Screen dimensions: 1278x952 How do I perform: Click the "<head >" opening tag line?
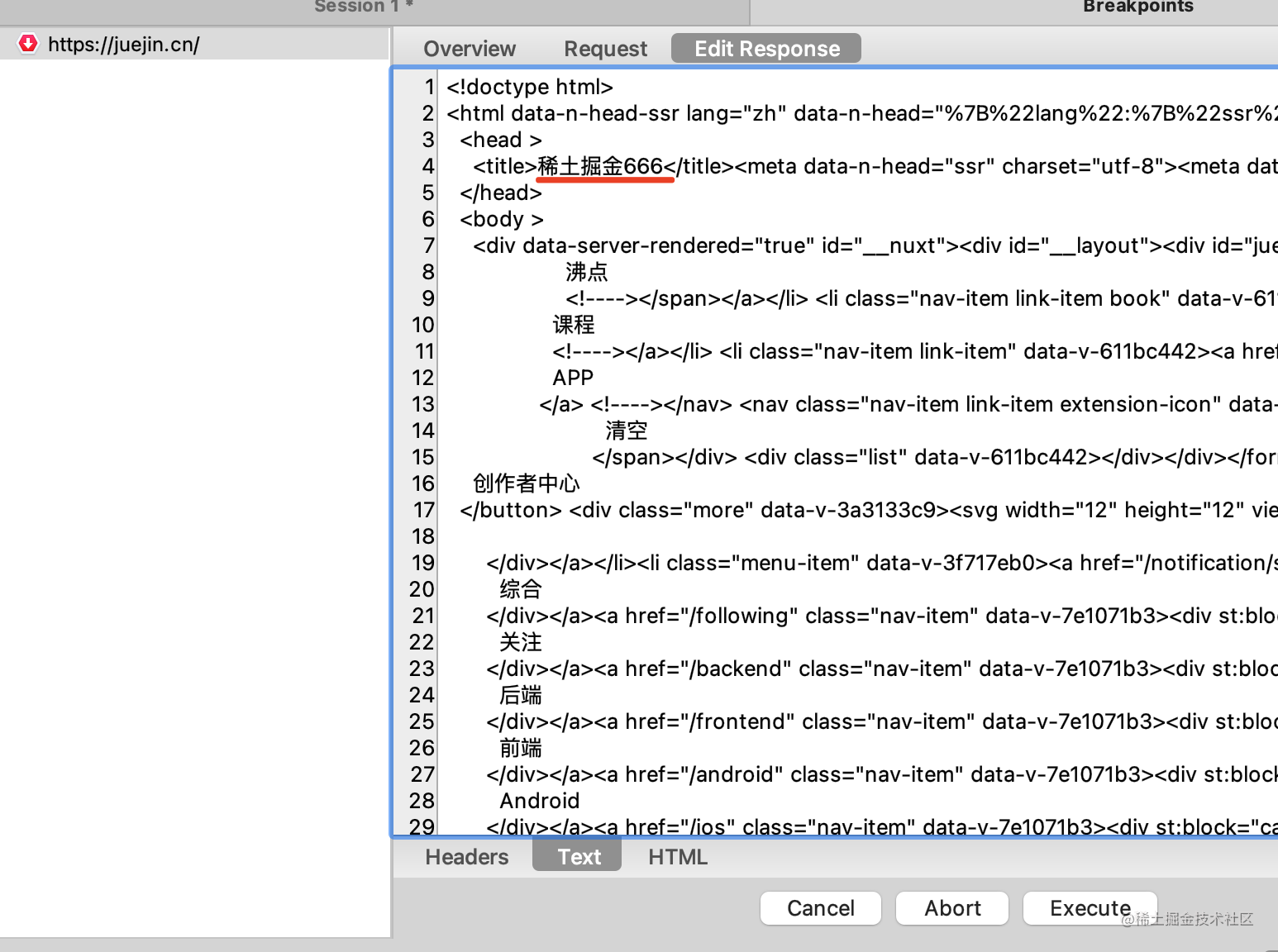[x=501, y=140]
